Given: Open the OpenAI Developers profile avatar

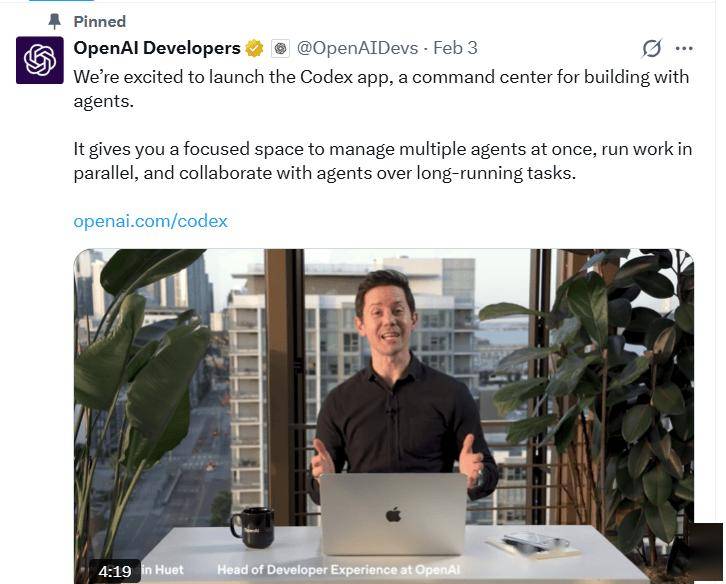Looking at the screenshot, I should [40, 60].
